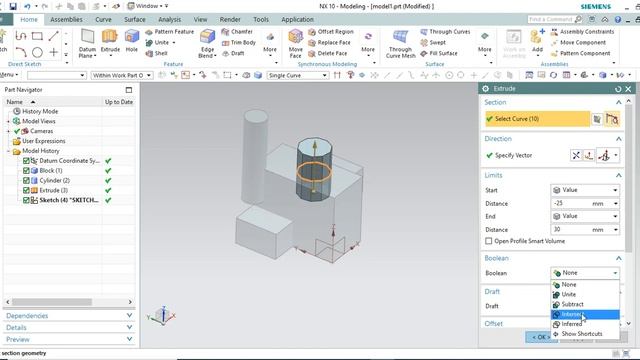Image resolution: width=640 pixels, height=360 pixels.
Task: Choose Unite in Boolean dropdown list
Action: click(x=585, y=295)
